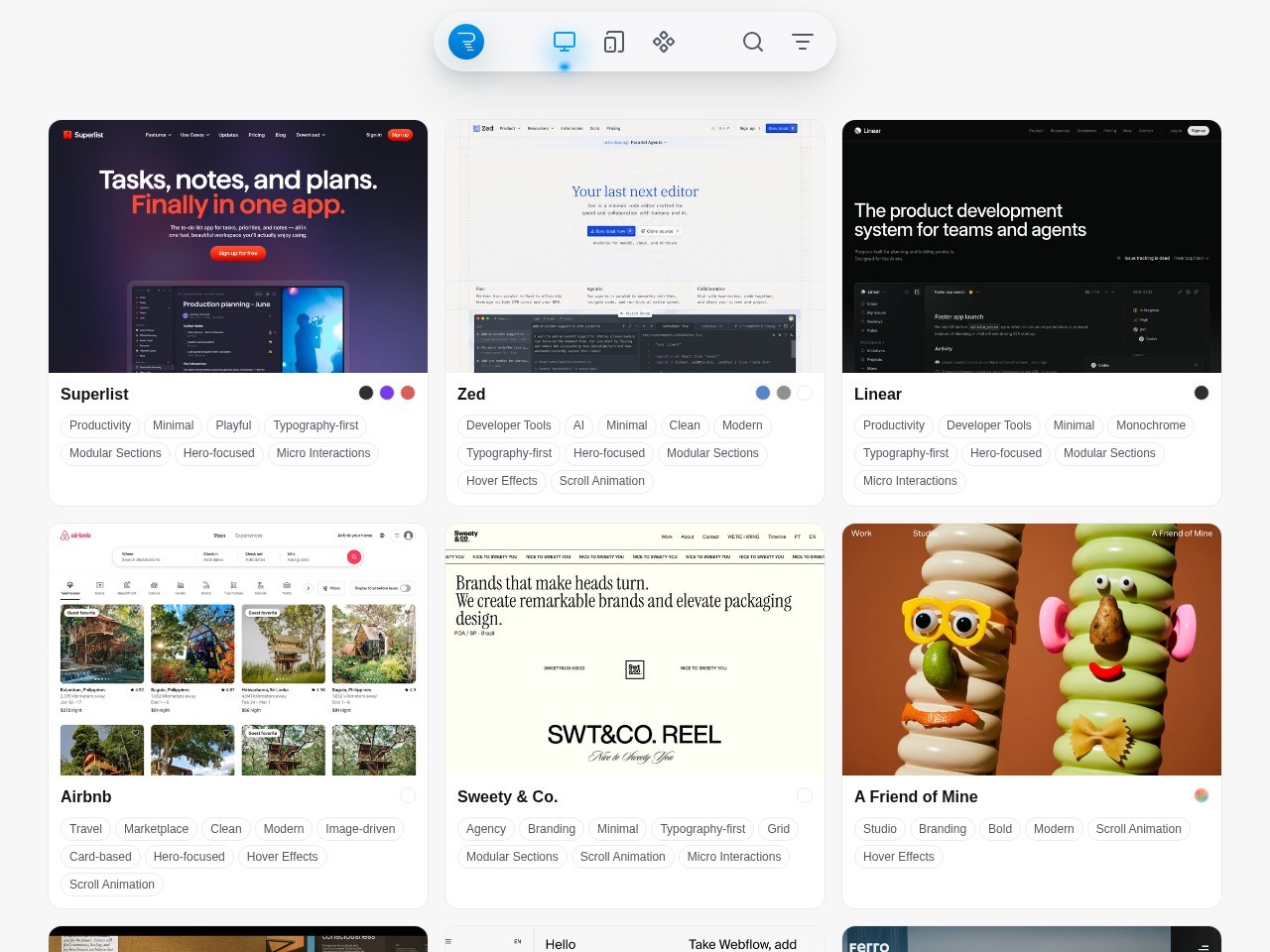Open the A Friend of Mine preview thumbnail

(1032, 650)
